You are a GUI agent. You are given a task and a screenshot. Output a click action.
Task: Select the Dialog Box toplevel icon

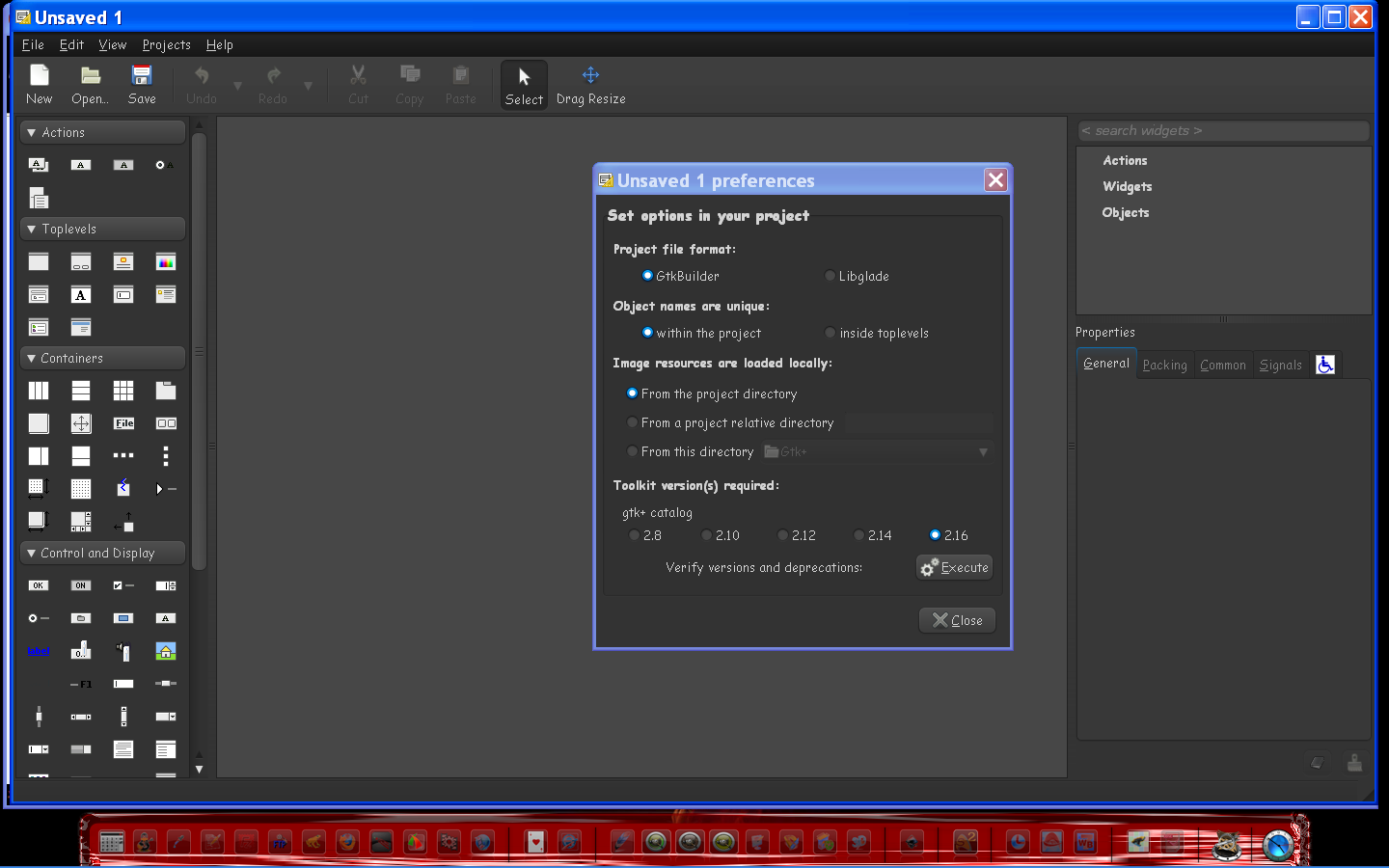pos(81,262)
